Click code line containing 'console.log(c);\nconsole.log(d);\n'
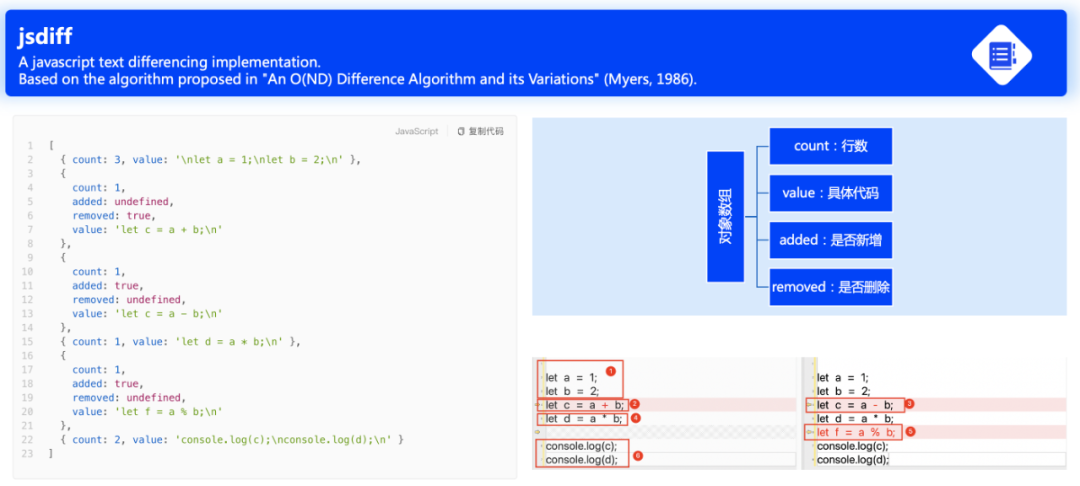The image size is (1080, 486). click(x=231, y=439)
